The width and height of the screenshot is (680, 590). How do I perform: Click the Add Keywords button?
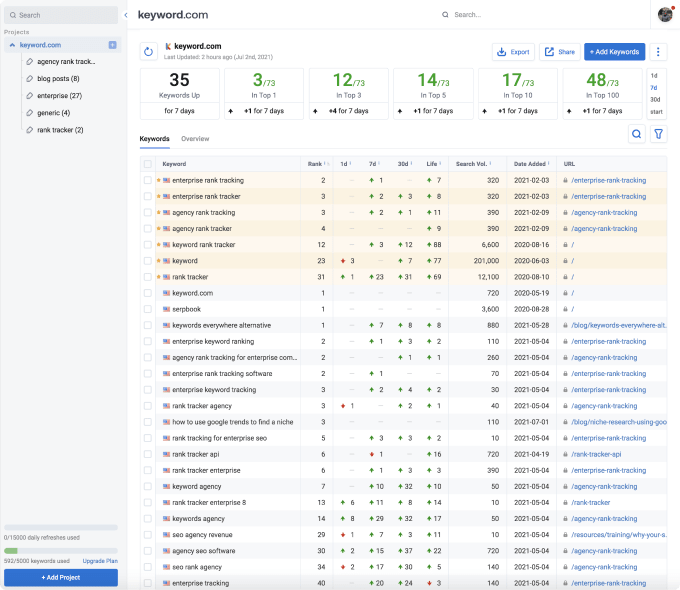click(614, 51)
